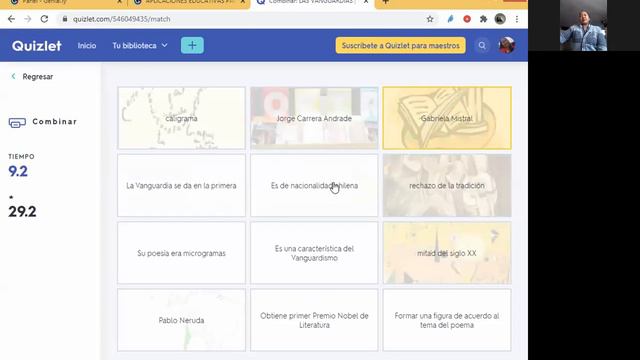640x360 pixels.
Task: Create a new set with plus button
Action: click(x=192, y=45)
